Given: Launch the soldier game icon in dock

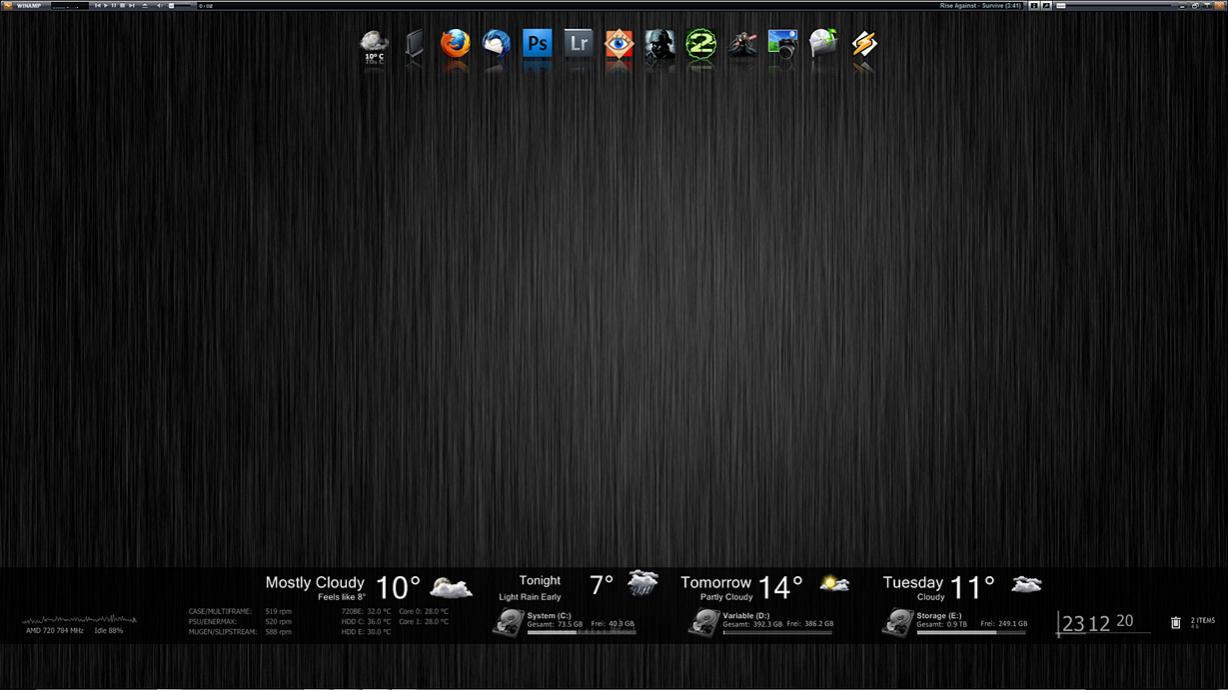Looking at the screenshot, I should point(660,44).
